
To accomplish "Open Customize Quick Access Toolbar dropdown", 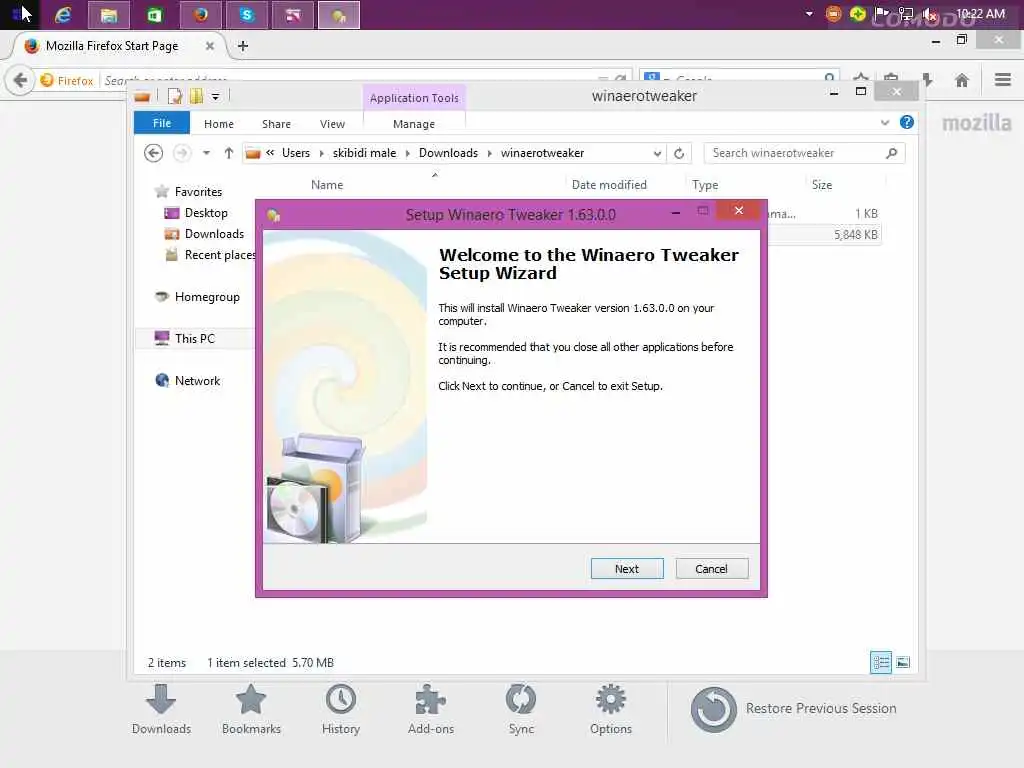I will click(216, 97).
